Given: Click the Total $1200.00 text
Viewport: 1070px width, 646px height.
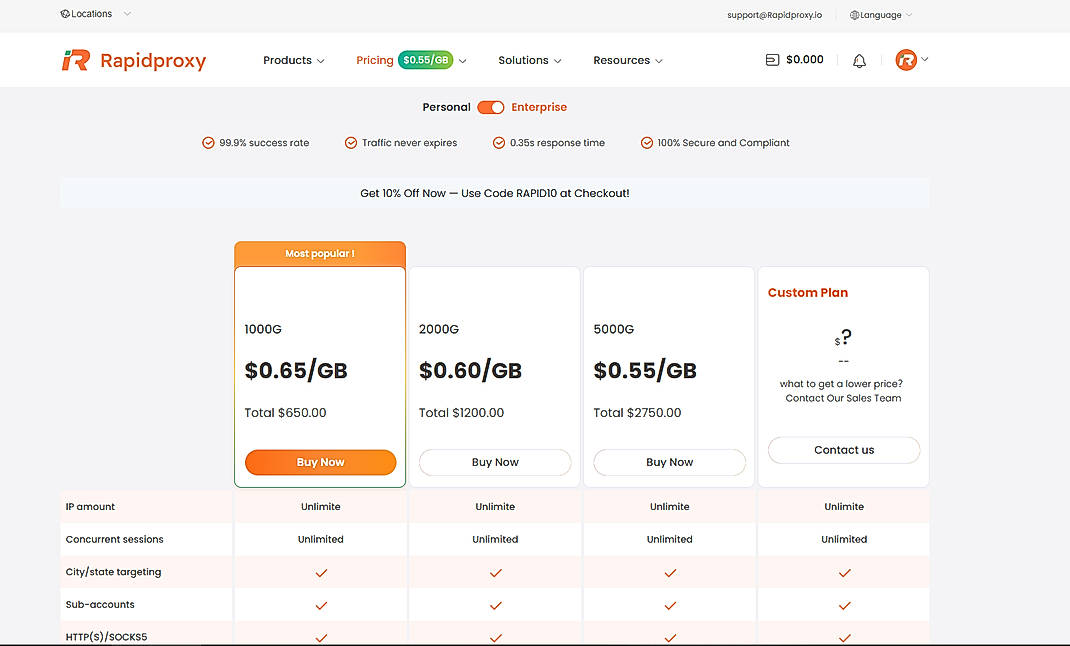Looking at the screenshot, I should 461,413.
